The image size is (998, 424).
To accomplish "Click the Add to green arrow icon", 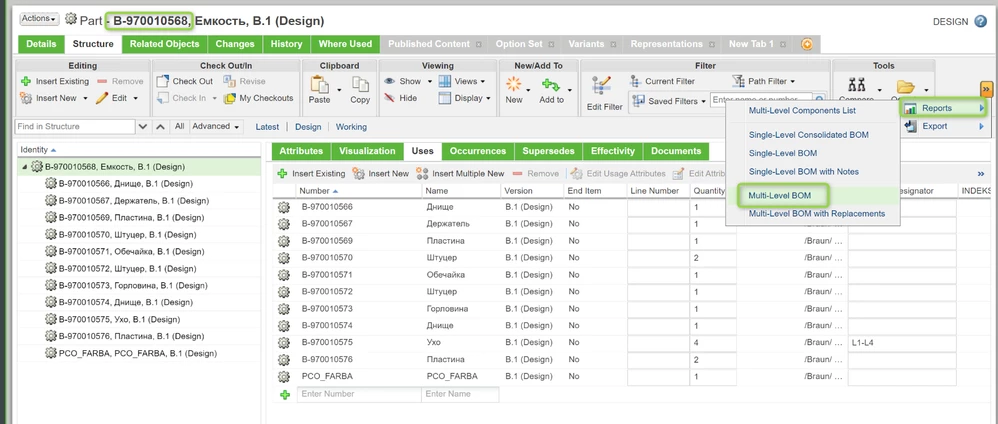I will [550, 85].
